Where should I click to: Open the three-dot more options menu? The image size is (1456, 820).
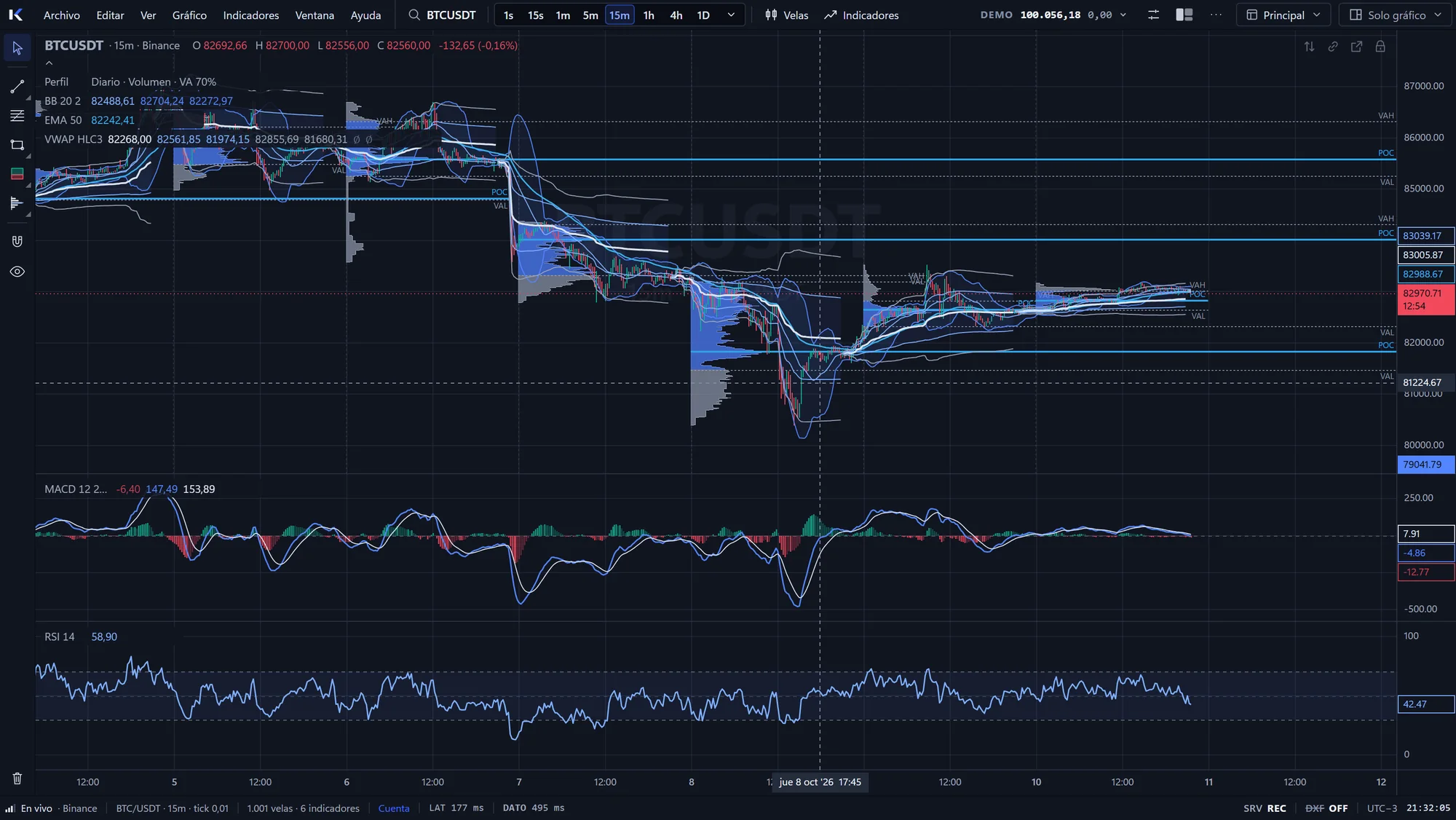(1216, 15)
